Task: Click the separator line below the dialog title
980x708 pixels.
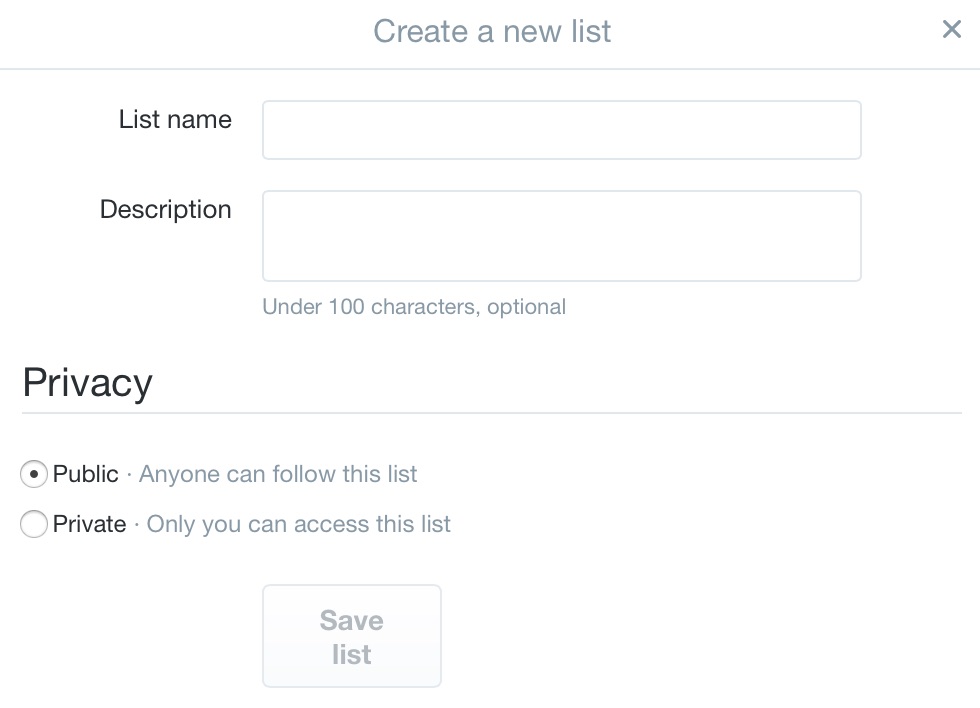Action: click(x=490, y=69)
